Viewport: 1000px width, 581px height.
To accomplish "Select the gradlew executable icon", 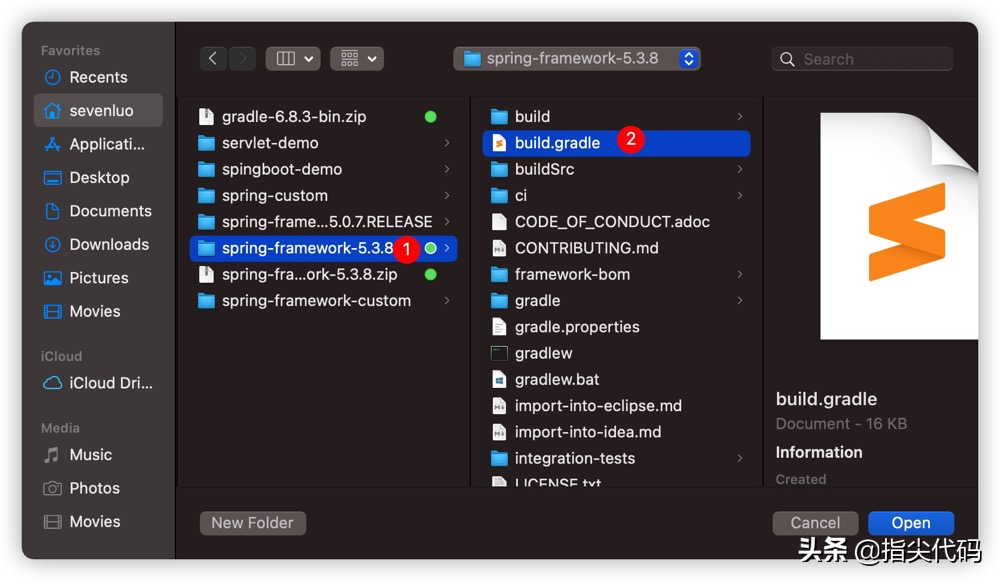I will tap(499, 353).
